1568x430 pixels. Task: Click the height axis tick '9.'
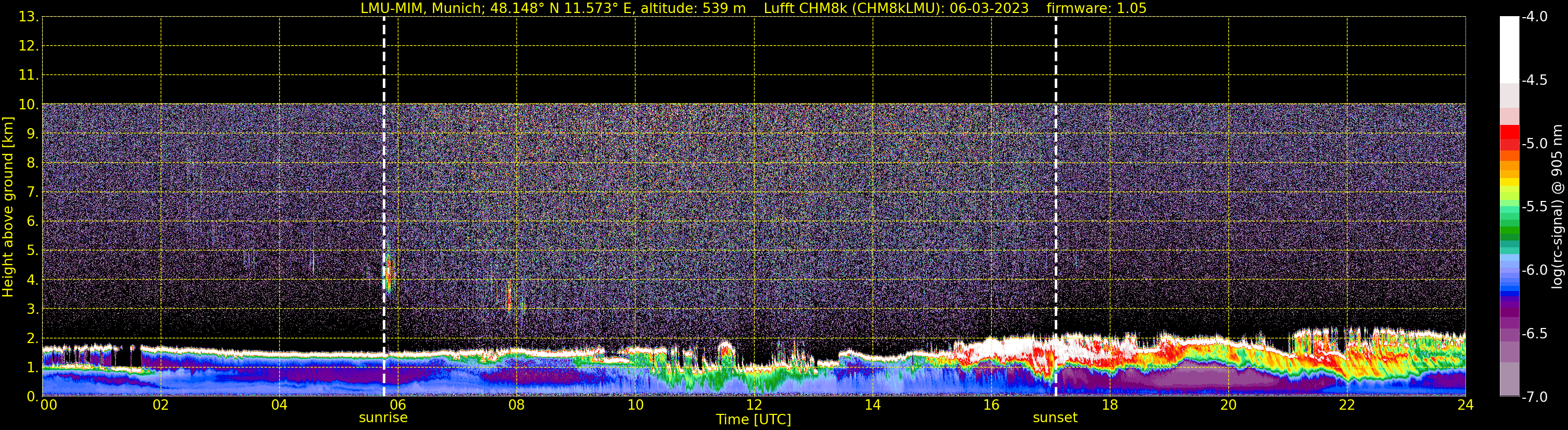tap(33, 134)
